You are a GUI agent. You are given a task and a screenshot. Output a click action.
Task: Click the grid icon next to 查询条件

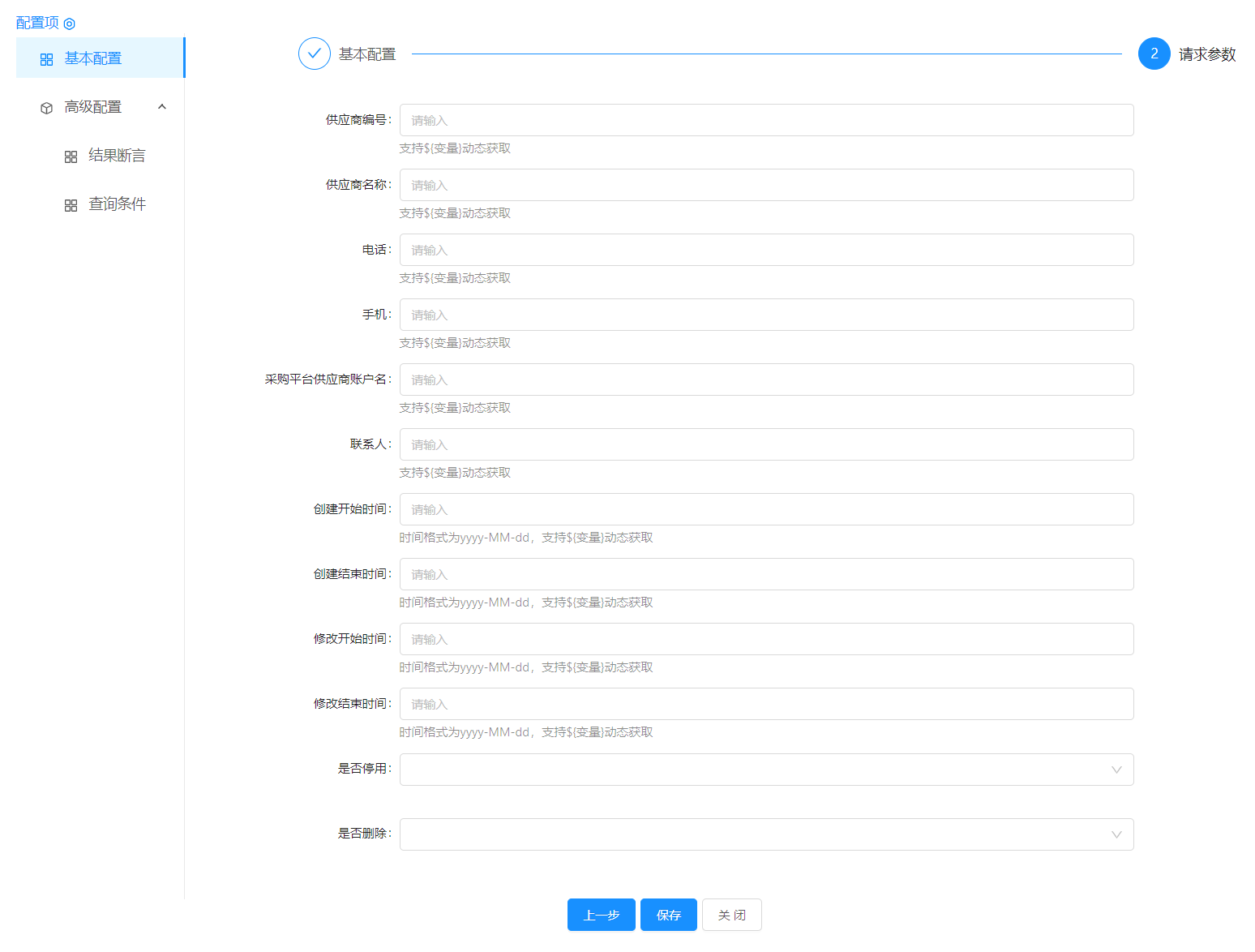pos(71,205)
